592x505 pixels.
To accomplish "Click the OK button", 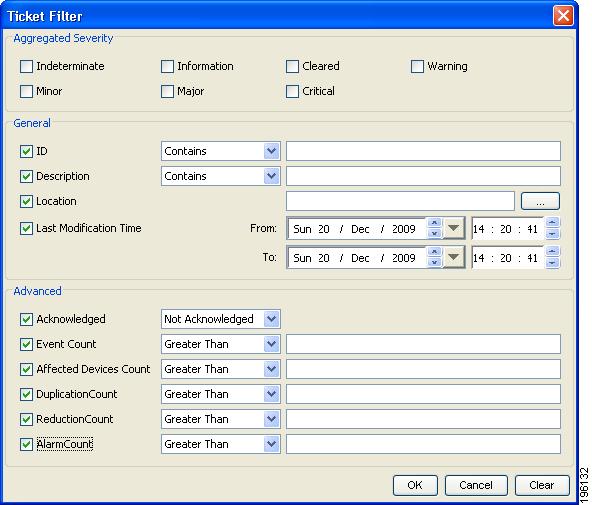I will tap(415, 485).
